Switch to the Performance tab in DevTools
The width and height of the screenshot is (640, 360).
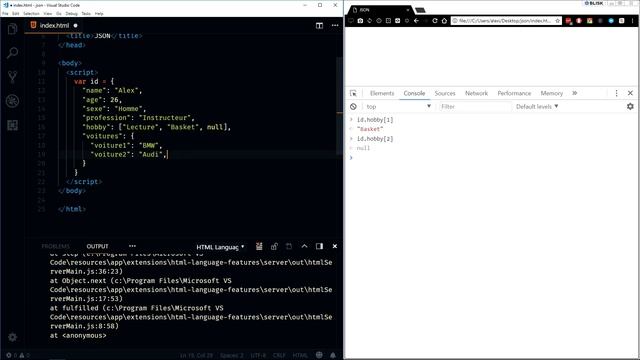tap(514, 93)
